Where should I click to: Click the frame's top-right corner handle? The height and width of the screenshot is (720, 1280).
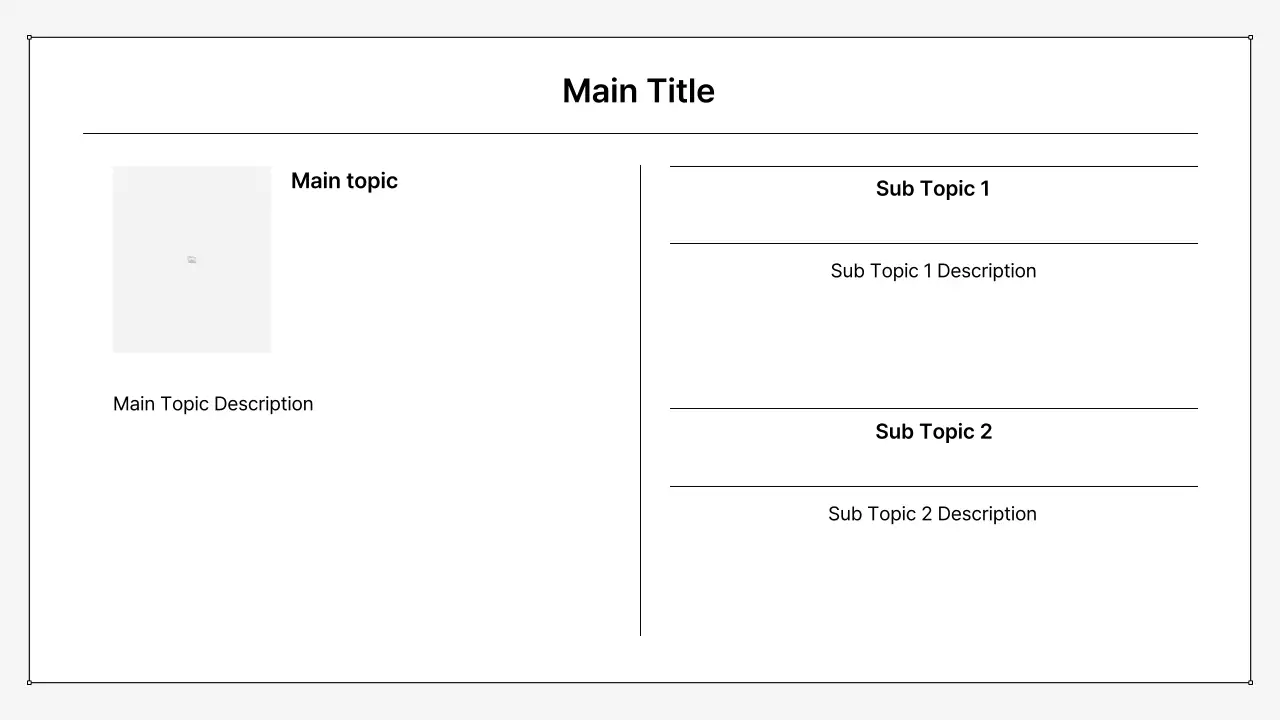pyautogui.click(x=1250, y=37)
